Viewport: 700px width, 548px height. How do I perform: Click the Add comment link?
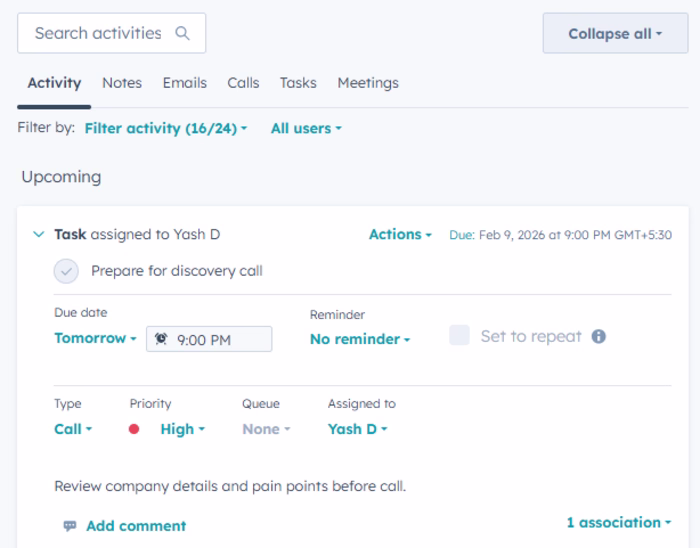[136, 526]
